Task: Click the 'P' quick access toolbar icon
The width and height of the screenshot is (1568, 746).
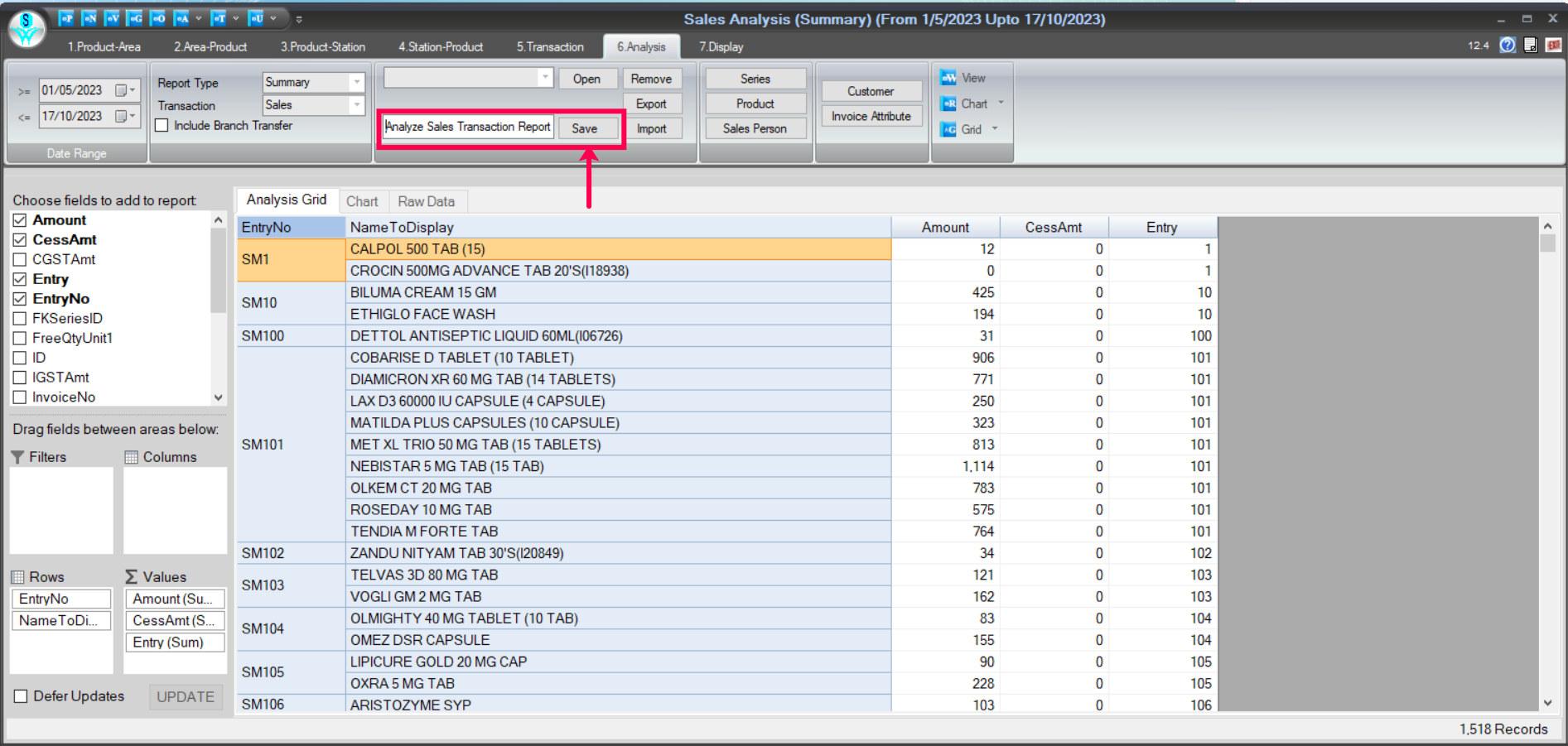Action: [66, 17]
